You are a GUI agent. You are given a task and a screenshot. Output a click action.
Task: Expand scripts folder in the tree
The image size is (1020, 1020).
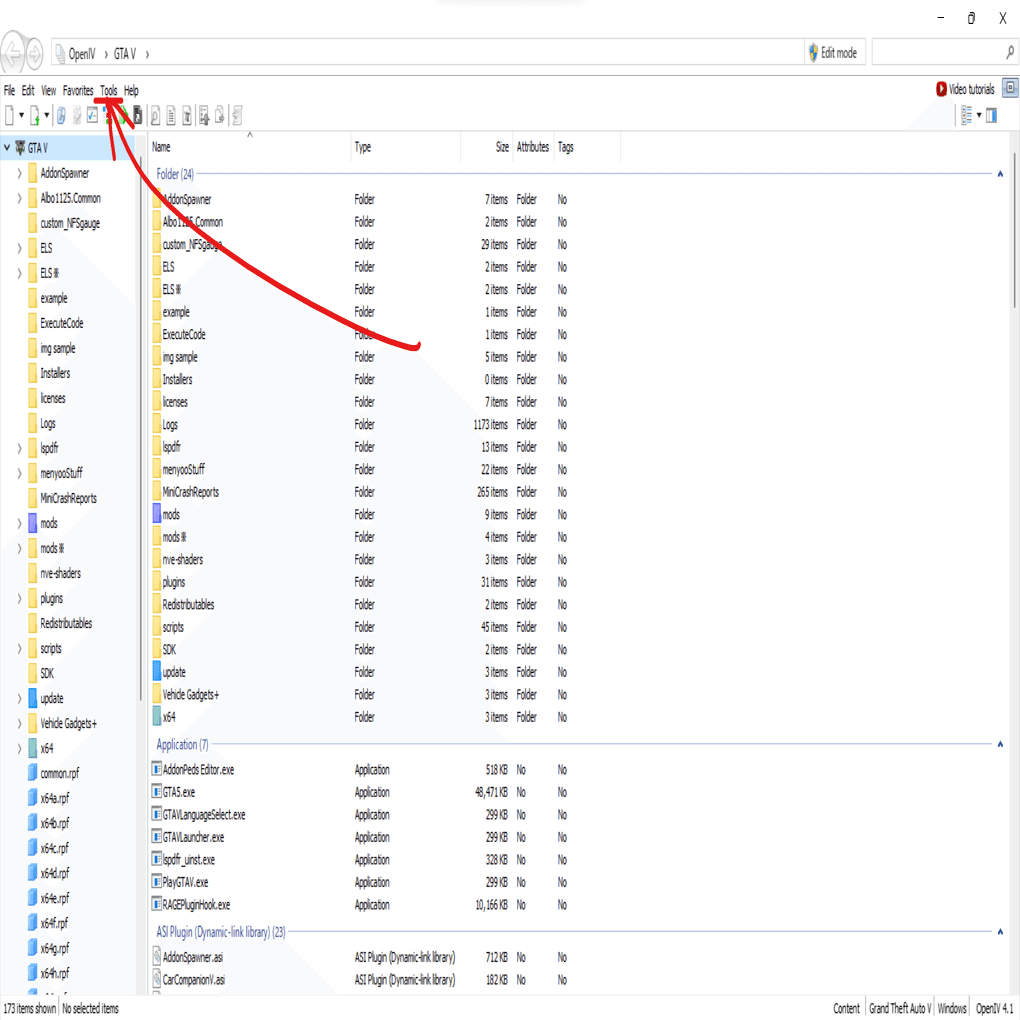click(x=19, y=649)
